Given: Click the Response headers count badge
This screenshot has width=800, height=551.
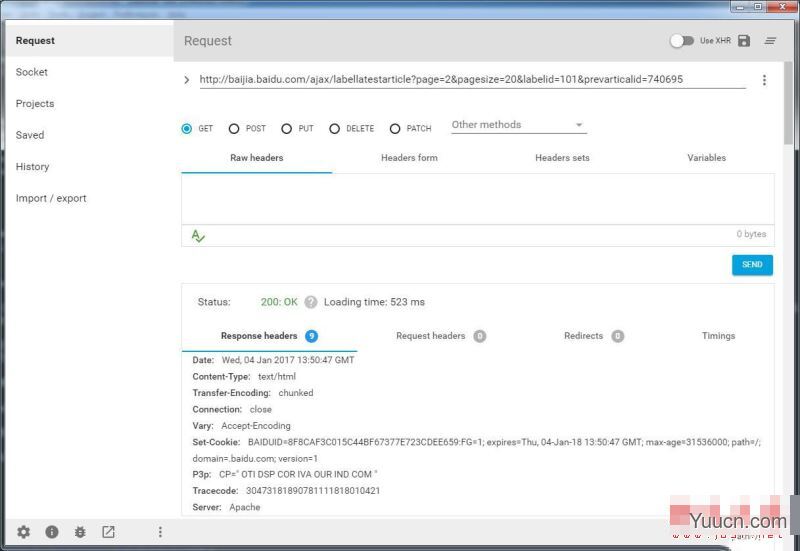Looking at the screenshot, I should tap(311, 336).
